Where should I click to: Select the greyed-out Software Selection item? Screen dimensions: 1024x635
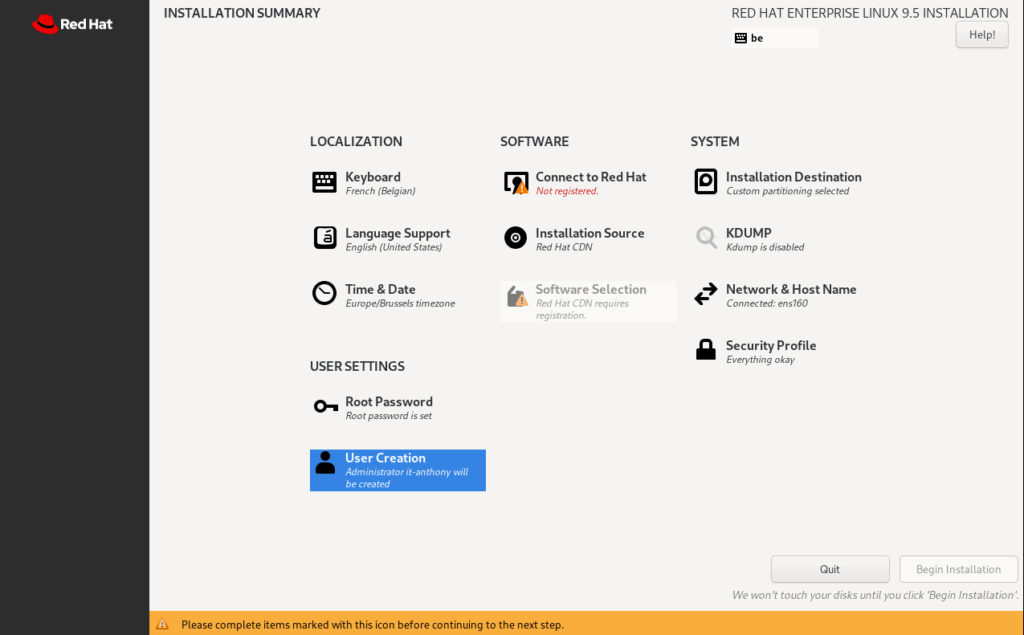(588, 301)
